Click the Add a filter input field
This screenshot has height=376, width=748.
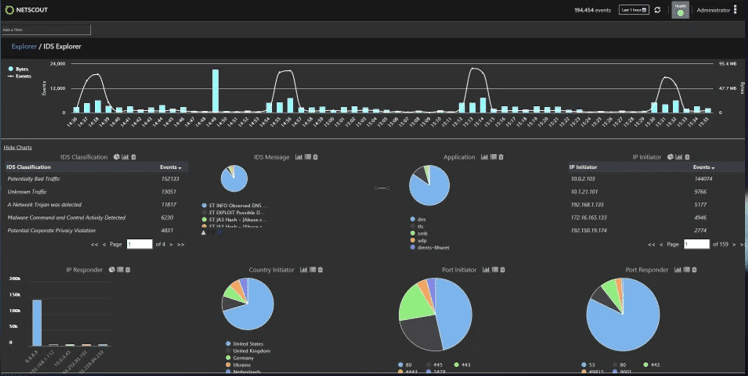click(x=46, y=30)
